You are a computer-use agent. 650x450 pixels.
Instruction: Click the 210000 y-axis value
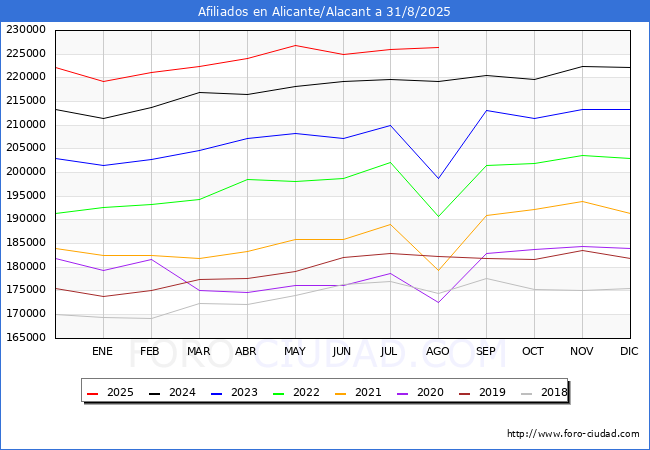tap(26, 124)
